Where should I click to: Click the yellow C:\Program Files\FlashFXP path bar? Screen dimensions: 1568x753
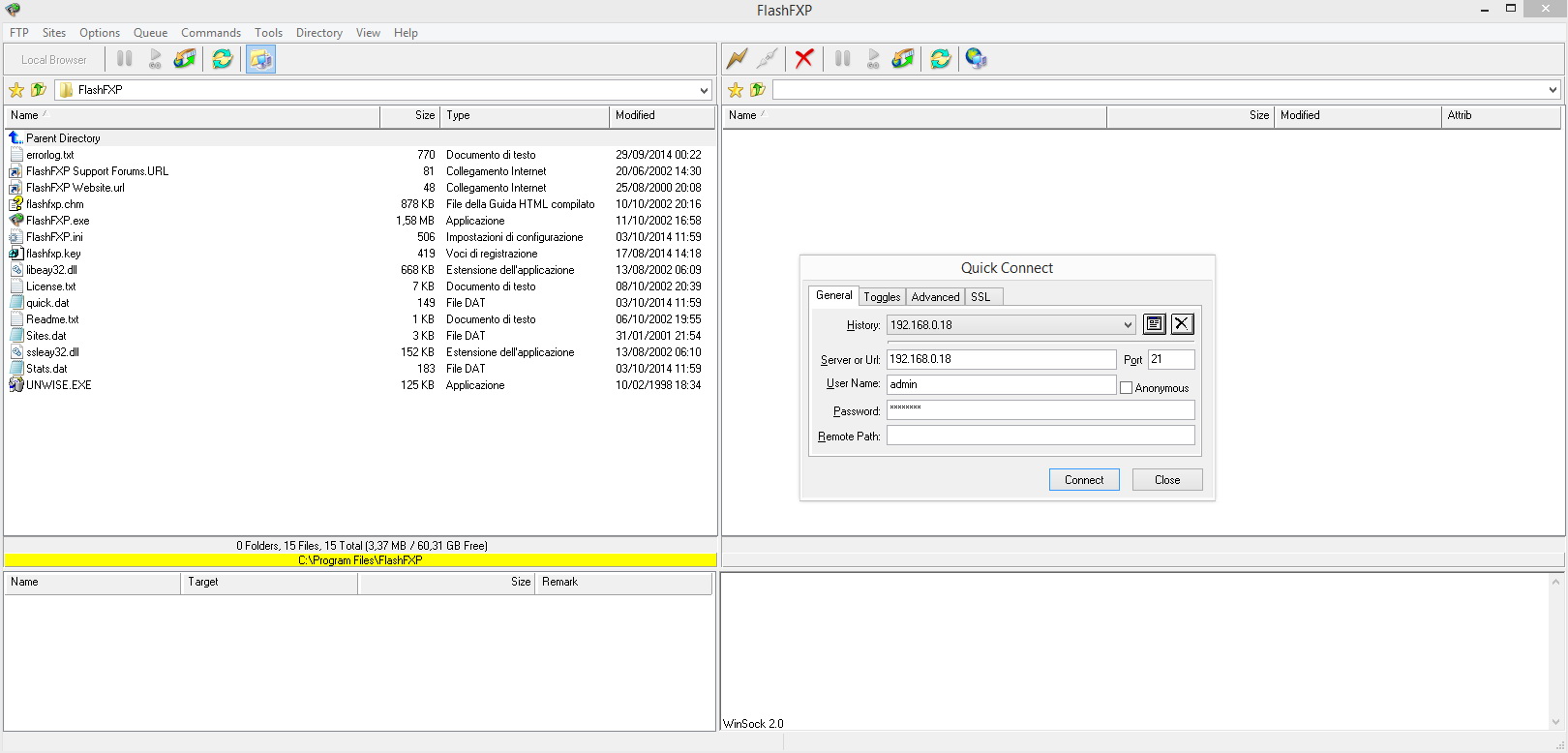(x=360, y=560)
